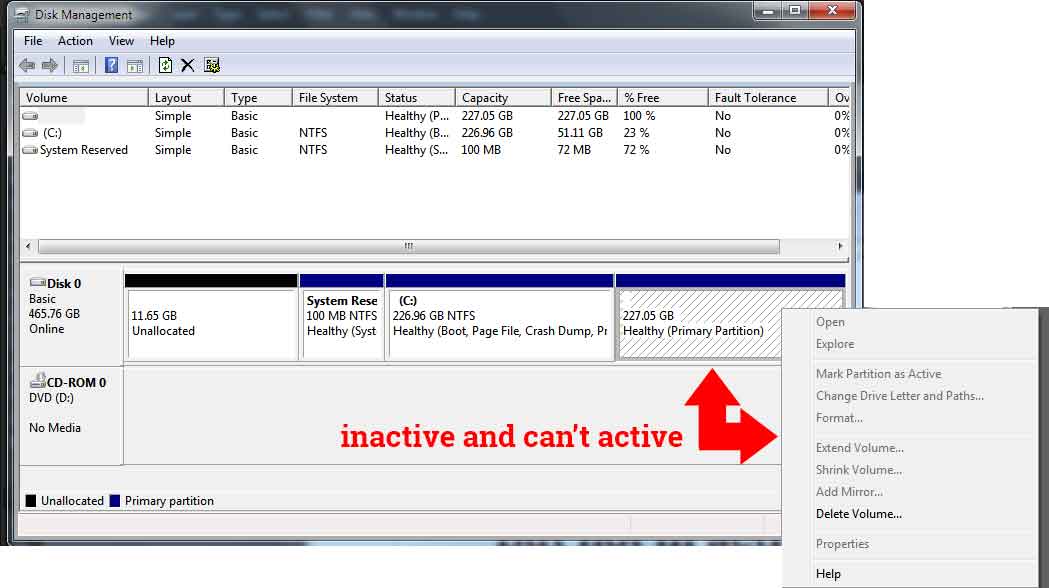
Task: Click the blue Primary partition legend swatch
Action: click(113, 500)
